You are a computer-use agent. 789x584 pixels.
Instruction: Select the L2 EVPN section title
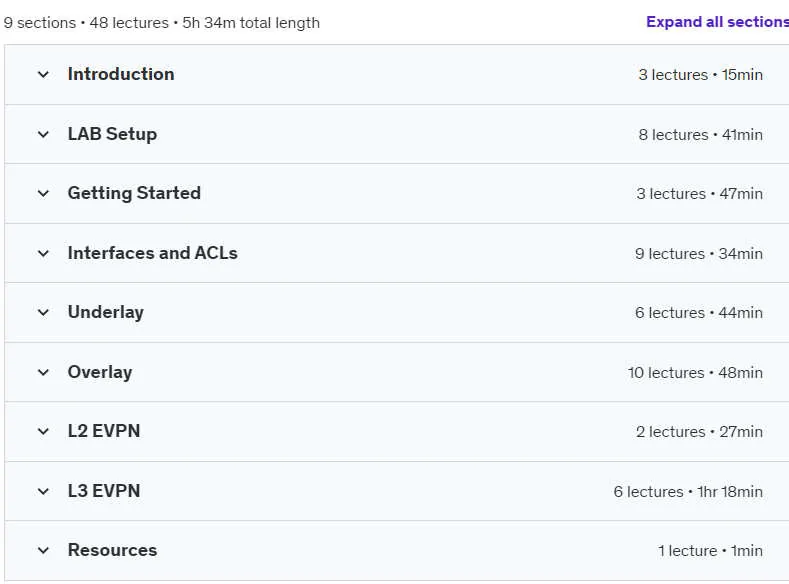(x=104, y=431)
